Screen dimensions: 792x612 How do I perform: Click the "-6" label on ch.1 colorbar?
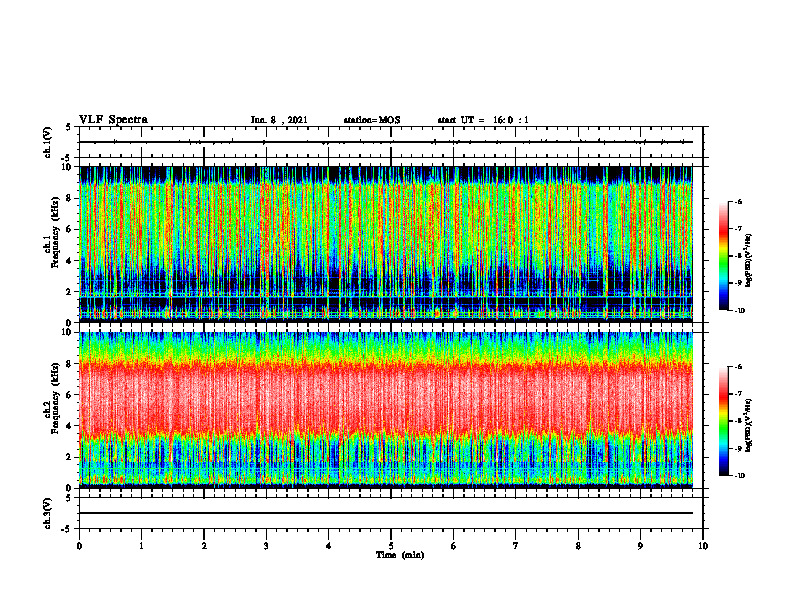pos(738,201)
